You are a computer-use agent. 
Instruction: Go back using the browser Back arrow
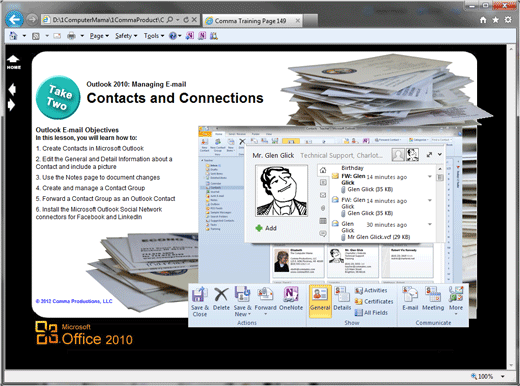tap(14, 19)
